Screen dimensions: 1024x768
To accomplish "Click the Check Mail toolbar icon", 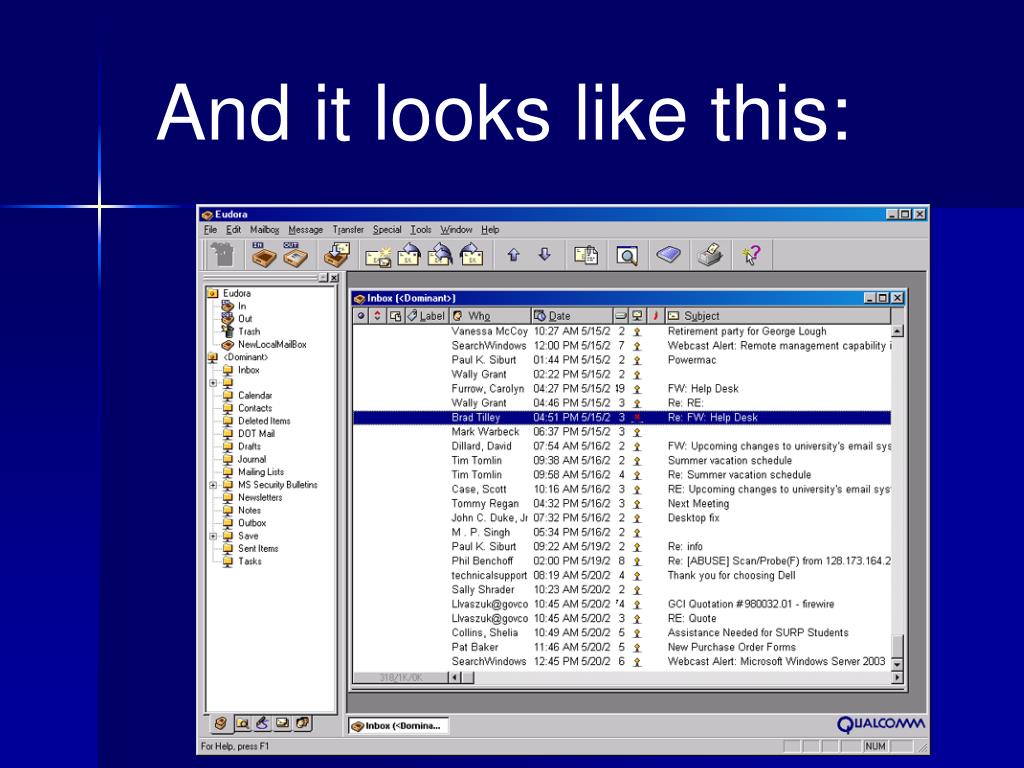I will 338,255.
